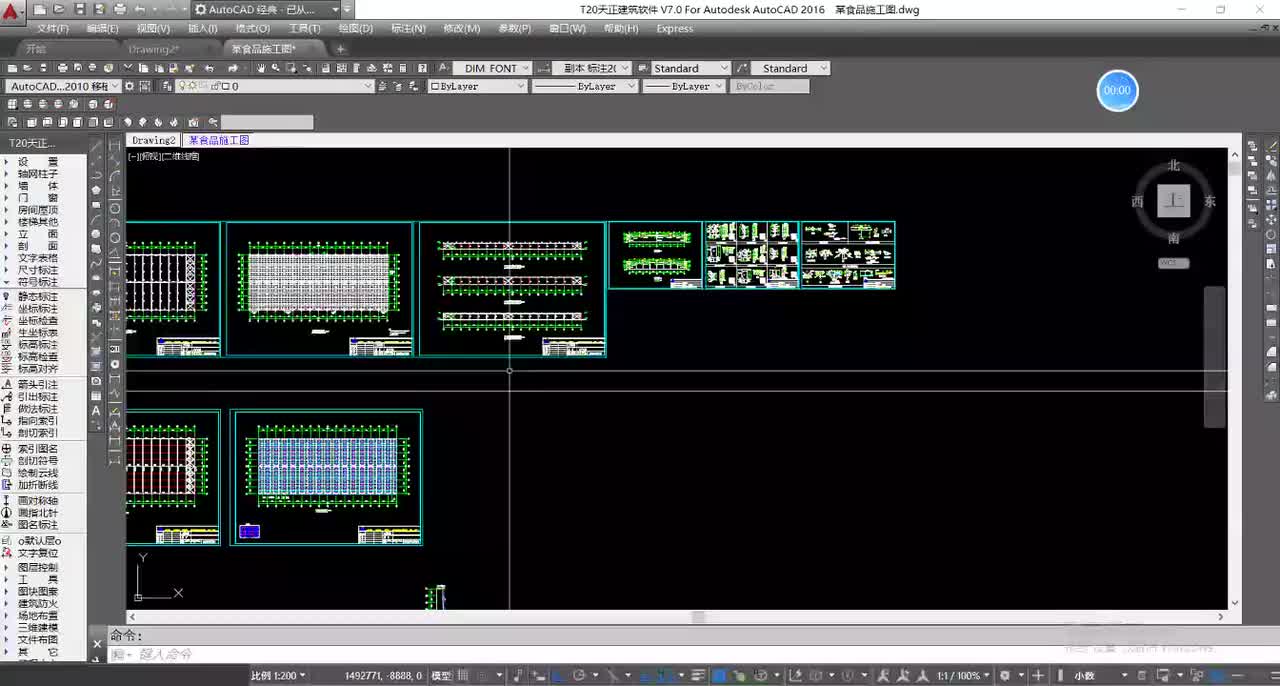
Task: Open the 窗口(W) menu
Action: [x=567, y=28]
